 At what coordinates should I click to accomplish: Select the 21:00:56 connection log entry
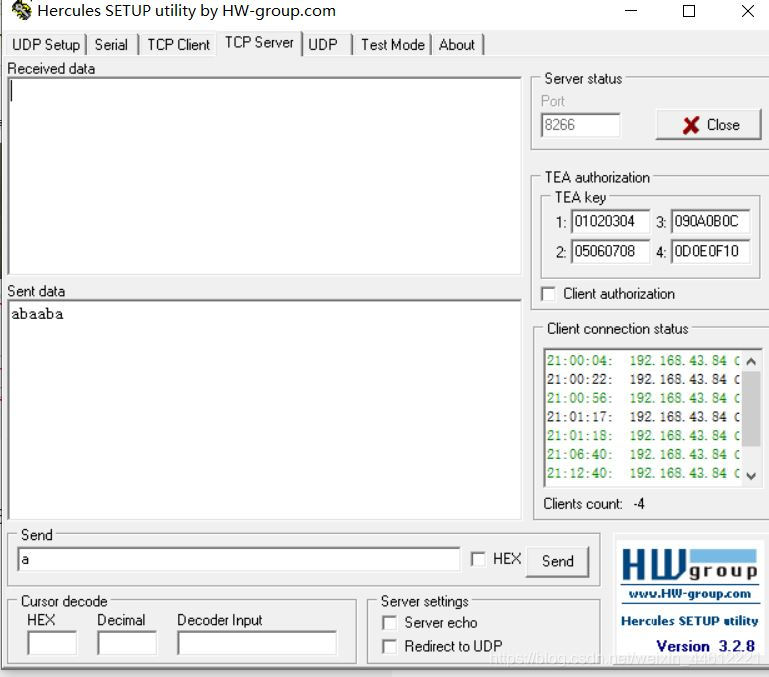[643, 398]
